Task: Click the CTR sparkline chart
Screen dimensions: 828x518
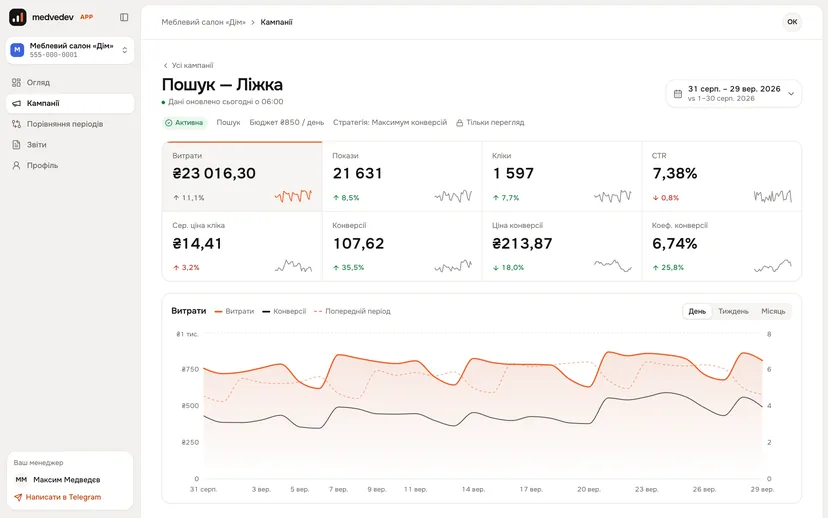Action: point(773,196)
